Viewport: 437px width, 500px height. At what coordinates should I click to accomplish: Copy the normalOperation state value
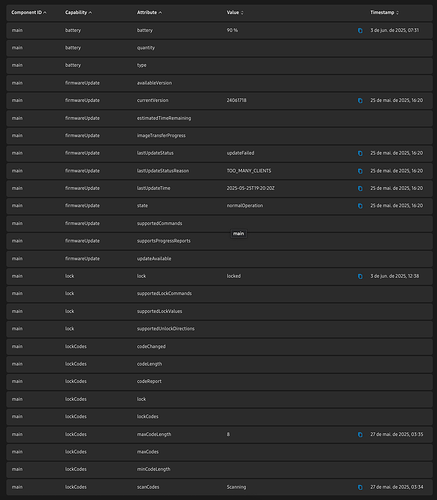coord(360,206)
